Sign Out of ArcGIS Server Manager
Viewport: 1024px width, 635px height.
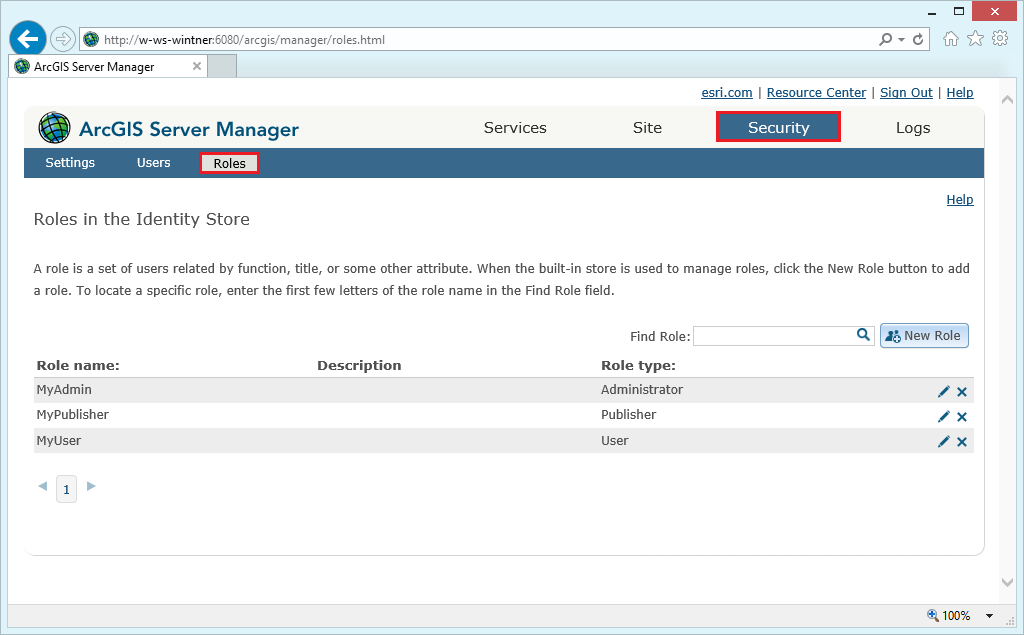pyautogui.click(x=905, y=92)
